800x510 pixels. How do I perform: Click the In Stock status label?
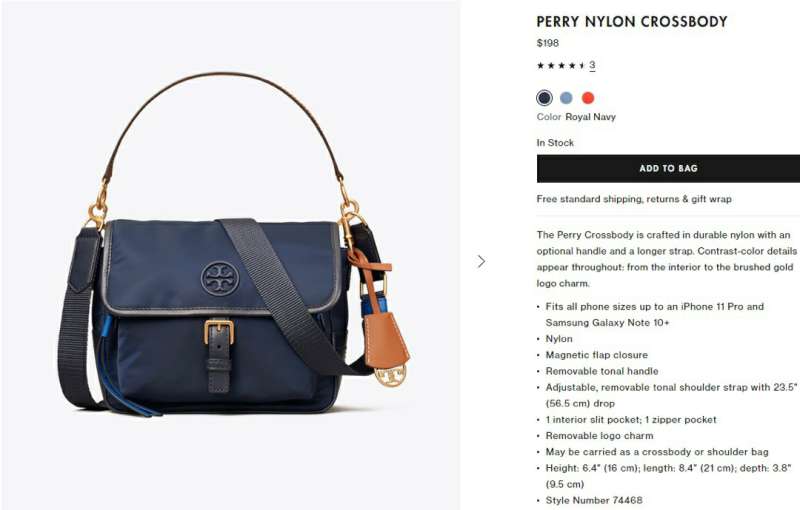tap(555, 143)
